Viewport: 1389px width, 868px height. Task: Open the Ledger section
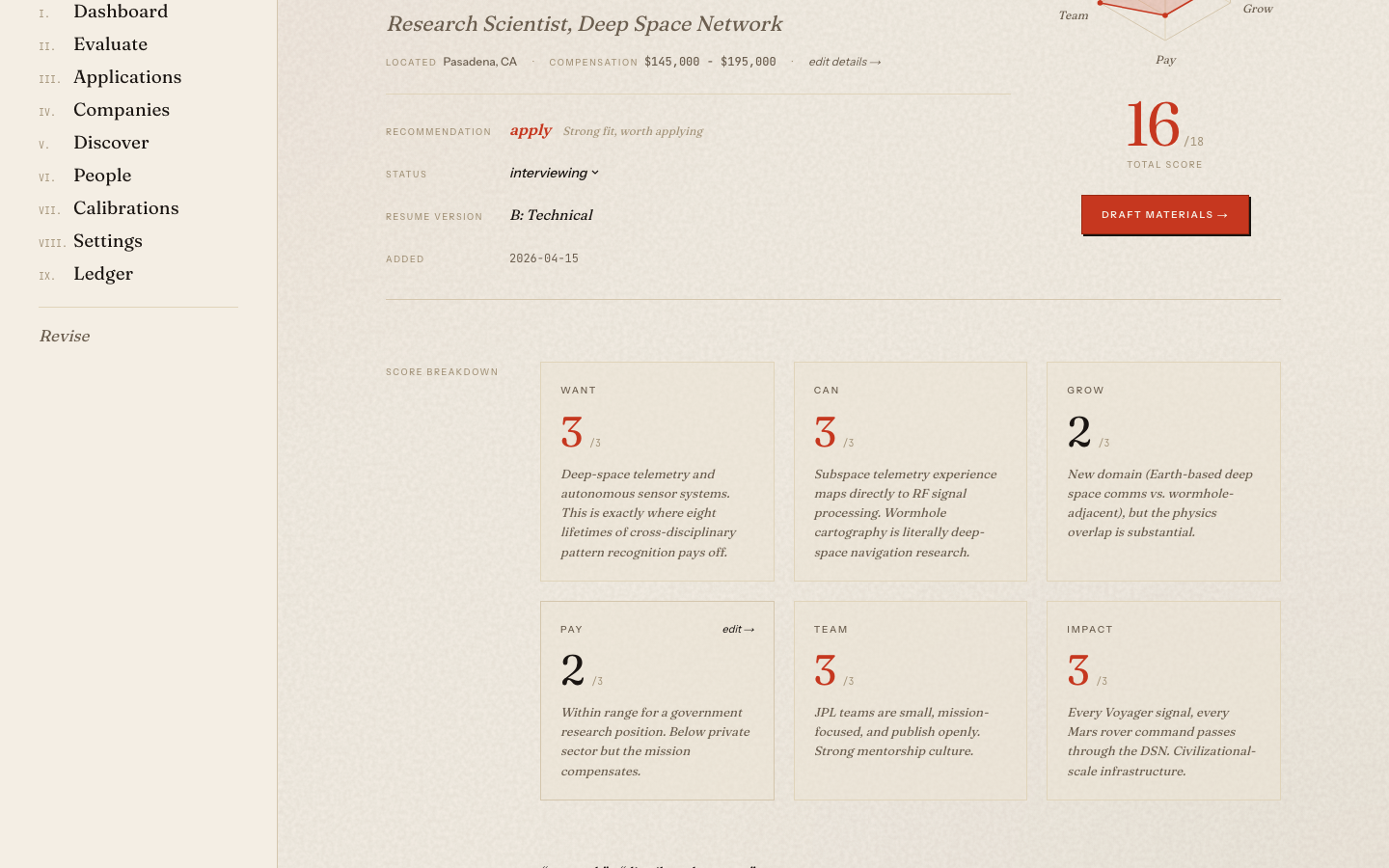point(102,274)
